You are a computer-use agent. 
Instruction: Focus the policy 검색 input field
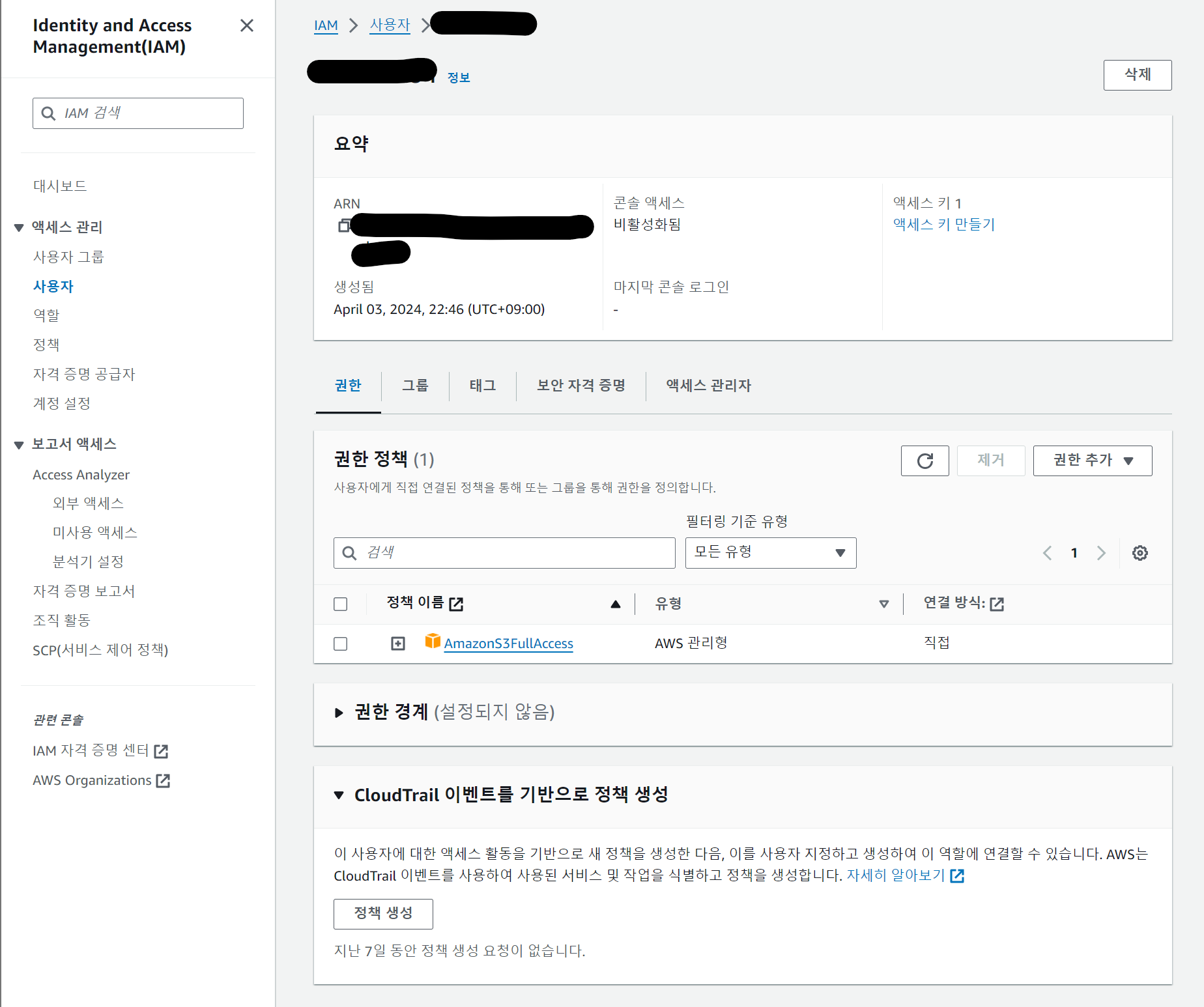(x=504, y=553)
